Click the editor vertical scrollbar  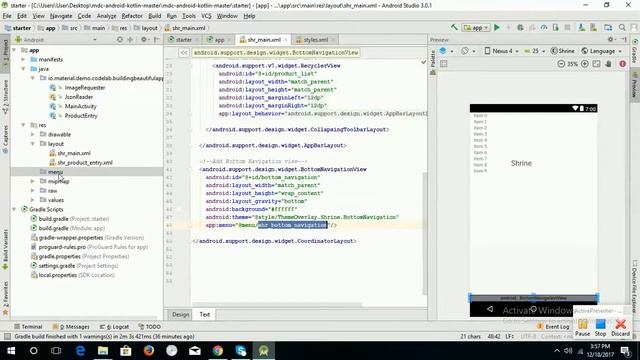coord(424,233)
